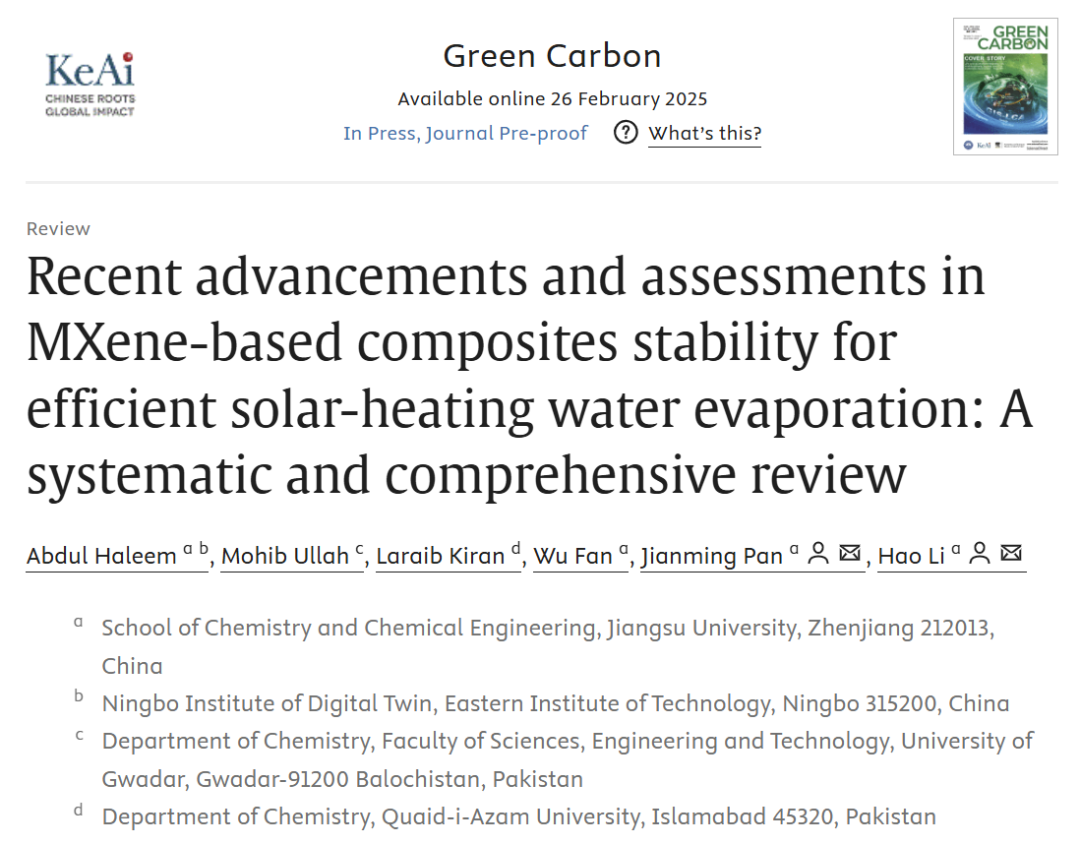This screenshot has width=1080, height=844.
Task: Select the Hao Li author name
Action: [x=911, y=556]
